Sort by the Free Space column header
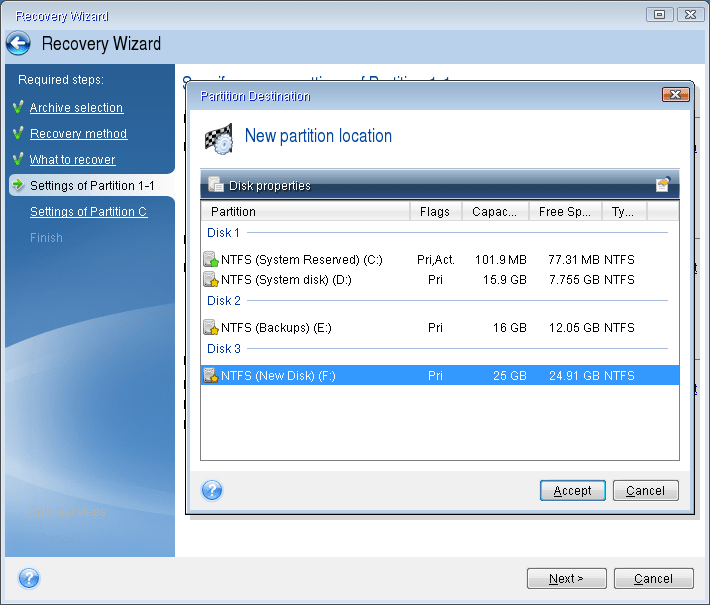Viewport: 710px width, 605px height. coord(565,211)
